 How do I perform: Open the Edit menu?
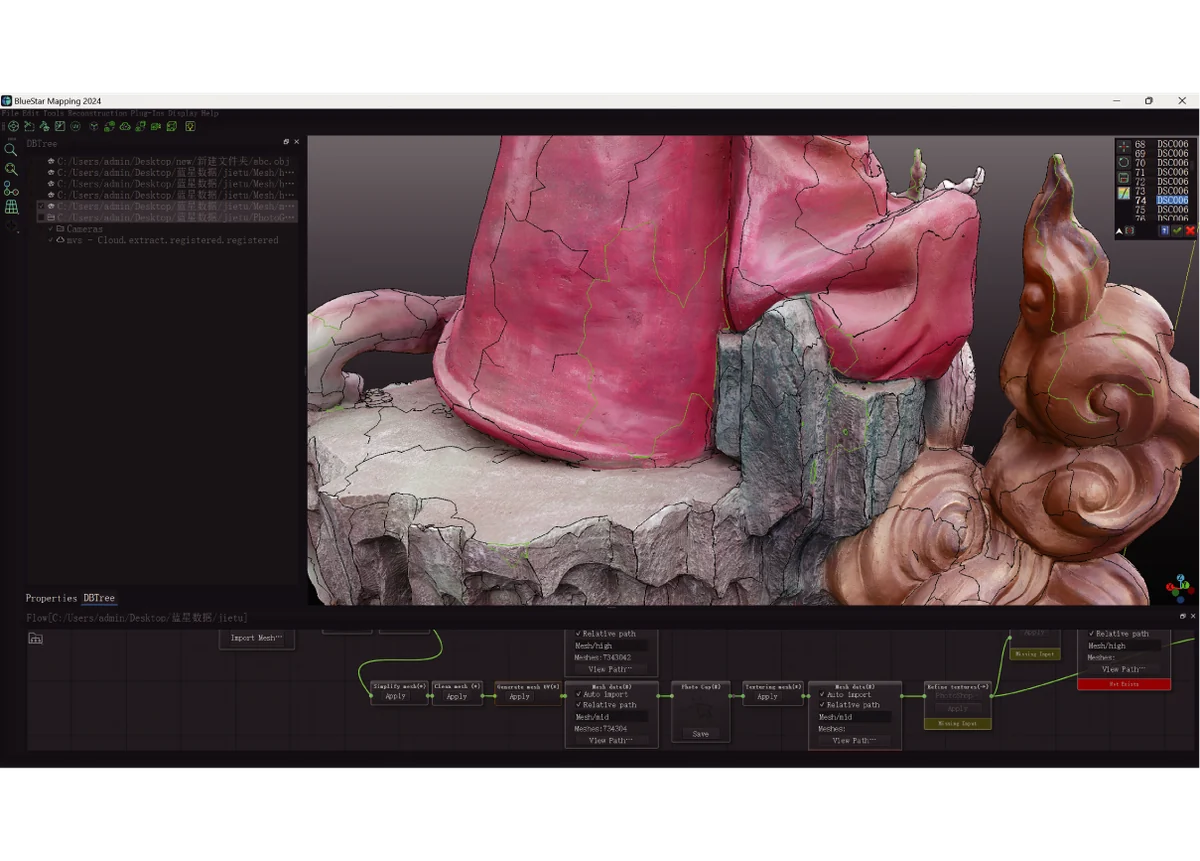31,113
